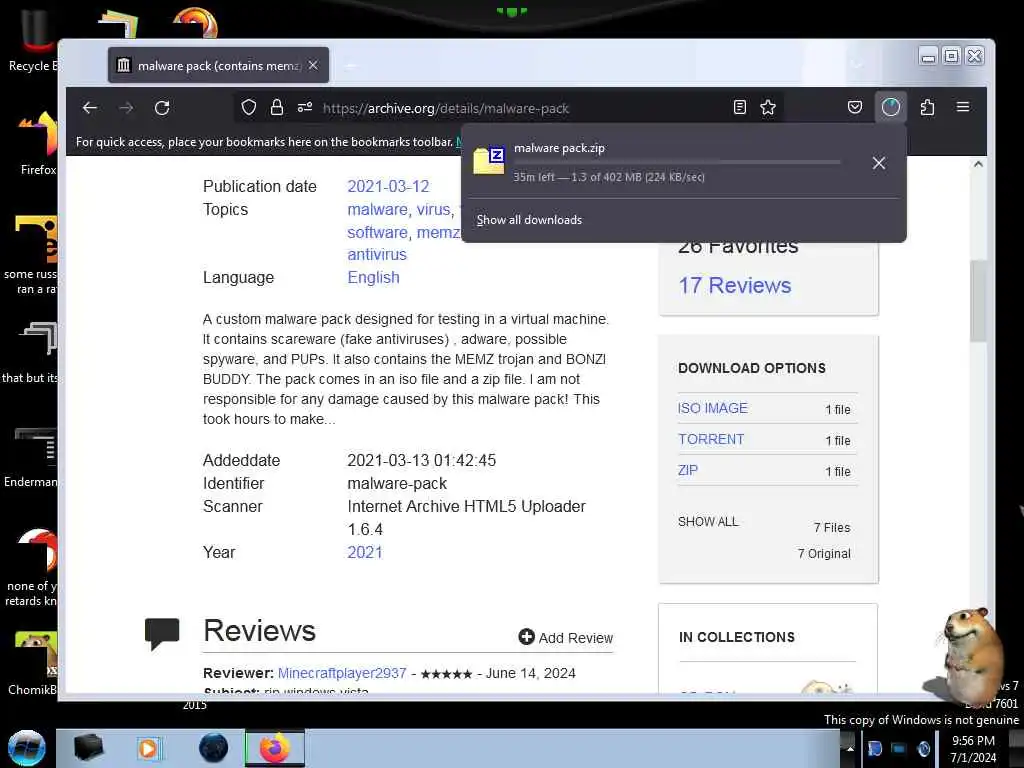Open the 2021-03-12 publication date link
Screen dimensions: 1024x768
pyautogui.click(x=388, y=186)
